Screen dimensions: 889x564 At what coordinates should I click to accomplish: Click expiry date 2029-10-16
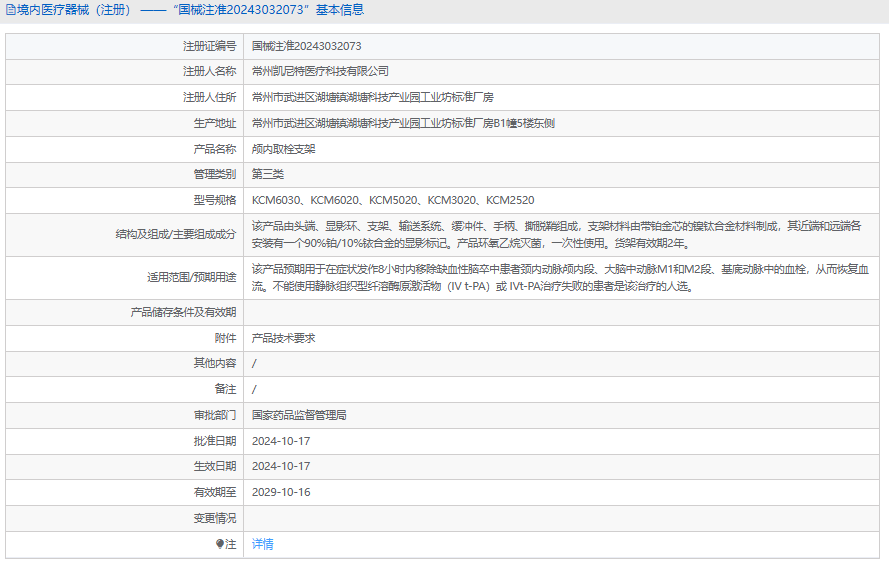tap(281, 493)
